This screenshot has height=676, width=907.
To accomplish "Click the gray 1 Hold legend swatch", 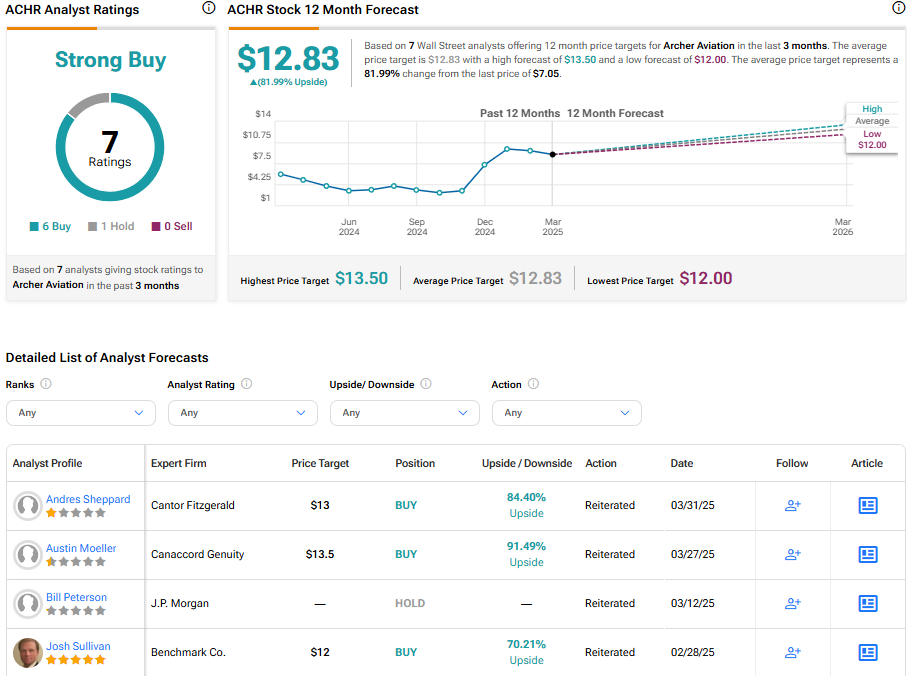I will pyautogui.click(x=93, y=226).
